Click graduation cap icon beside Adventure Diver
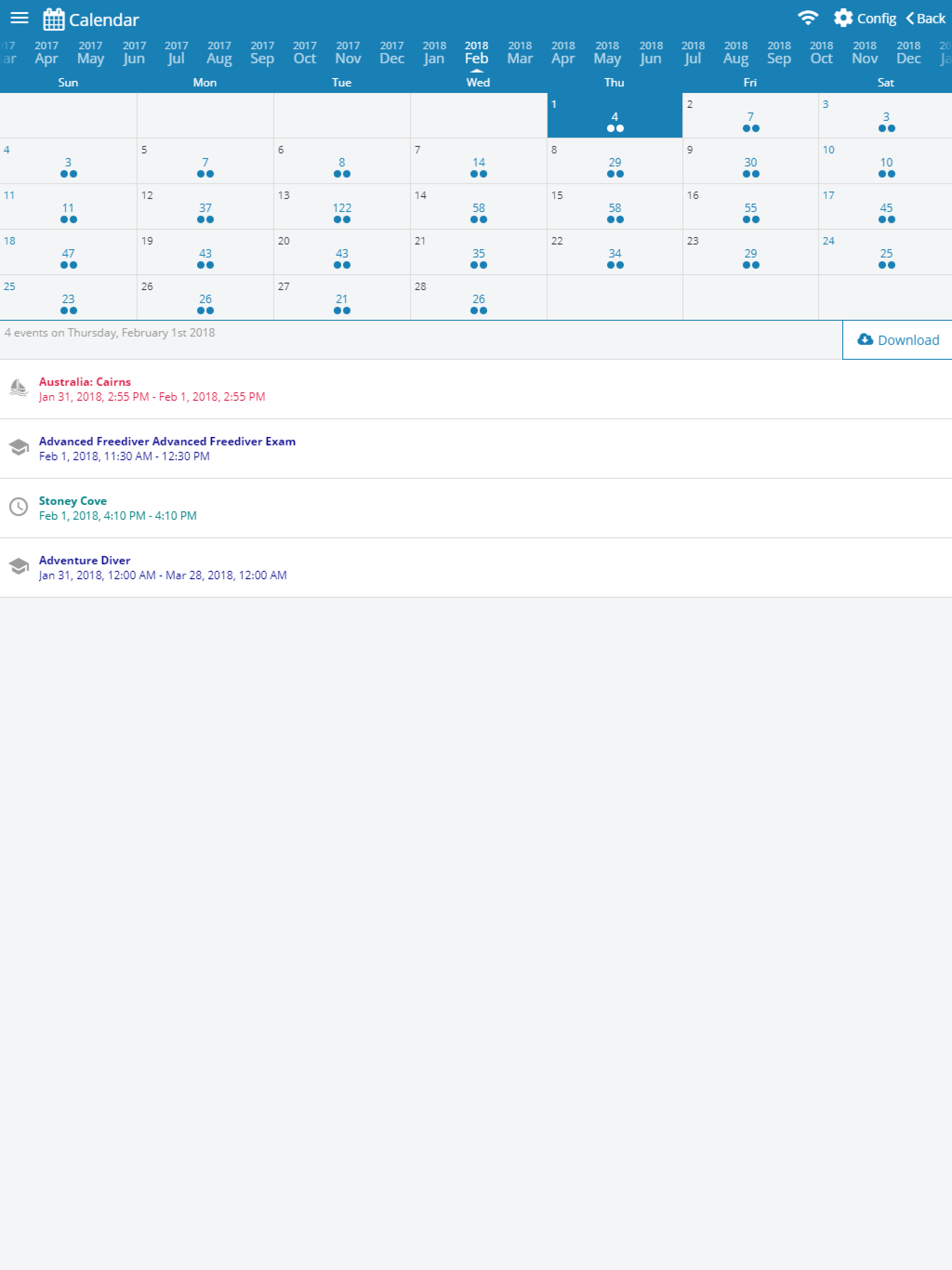This screenshot has height=1270, width=952. point(19,567)
